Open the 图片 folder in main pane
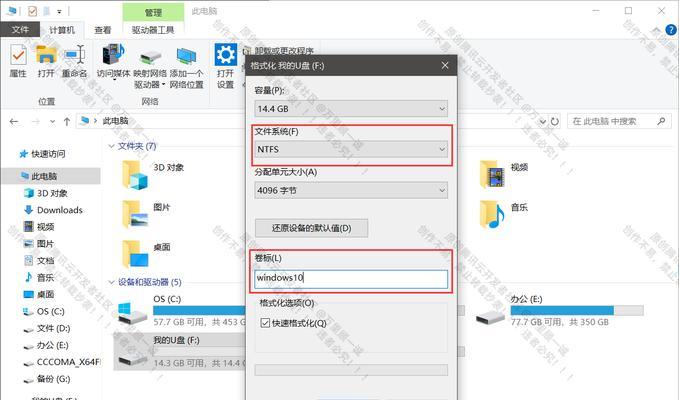Viewport: 679px width, 400px height. pyautogui.click(x=135, y=214)
